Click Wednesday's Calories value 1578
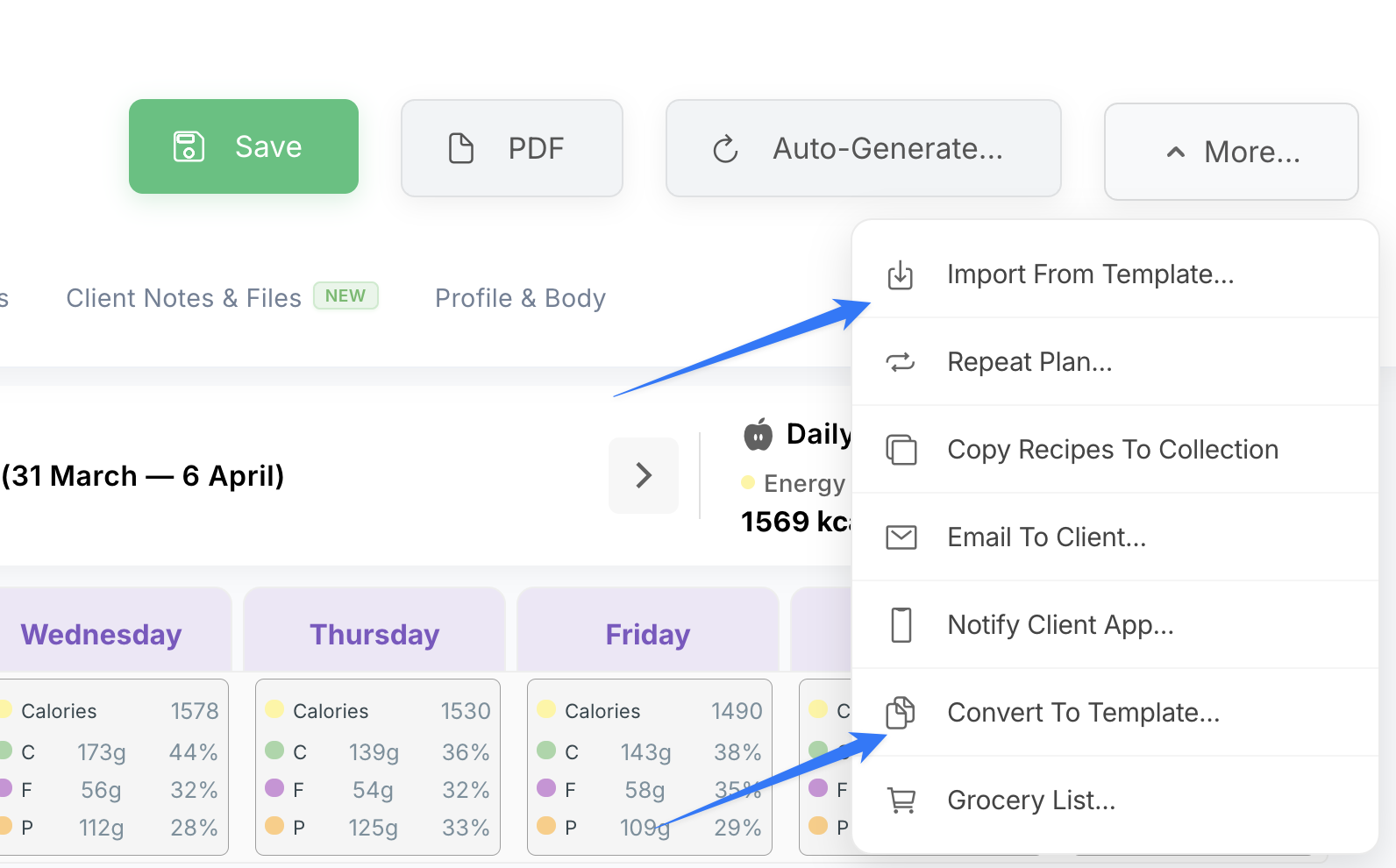The image size is (1396, 868). 195,711
